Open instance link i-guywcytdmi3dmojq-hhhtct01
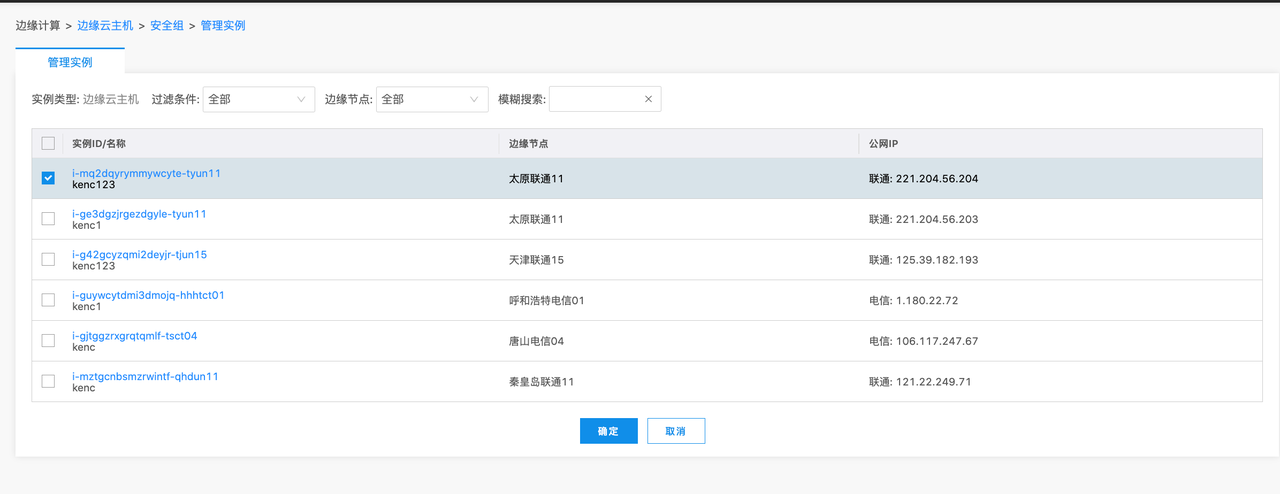This screenshot has height=494, width=1280. pos(148,295)
